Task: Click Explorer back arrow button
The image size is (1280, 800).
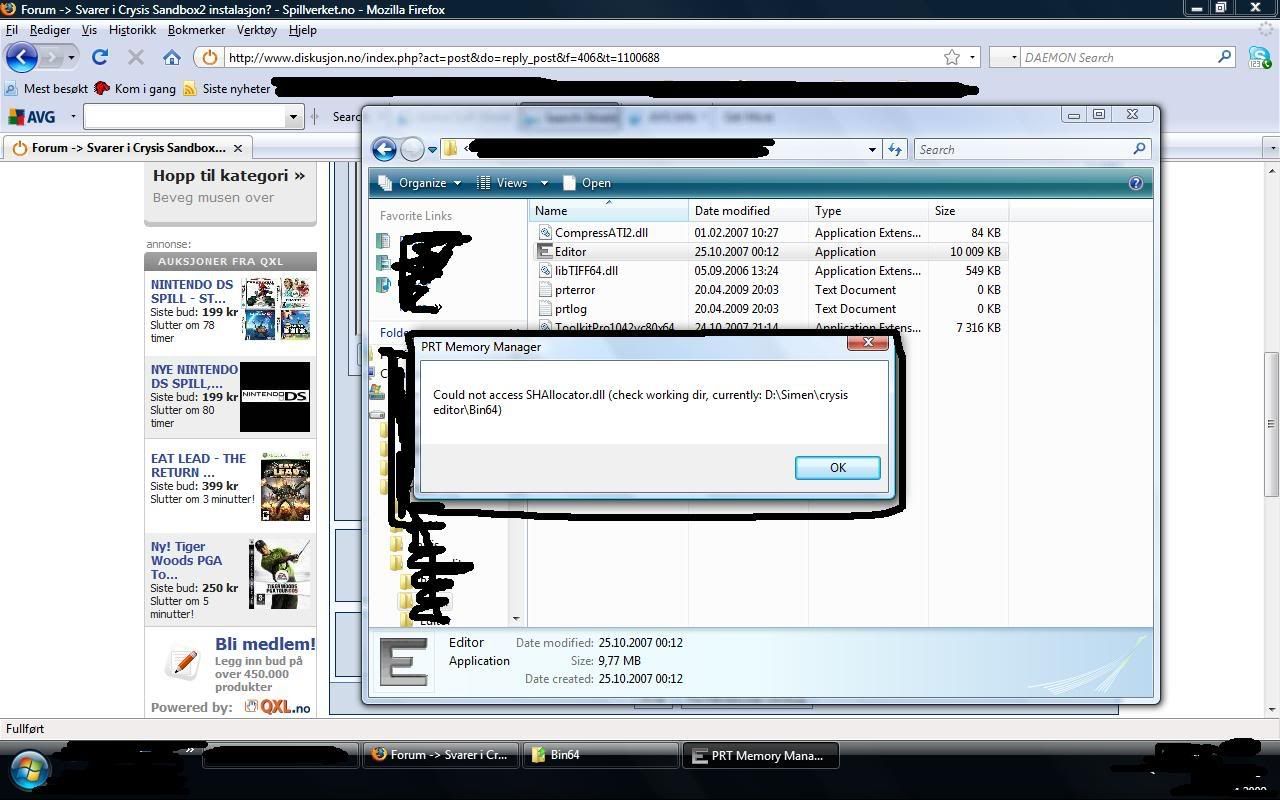Action: pyautogui.click(x=384, y=149)
